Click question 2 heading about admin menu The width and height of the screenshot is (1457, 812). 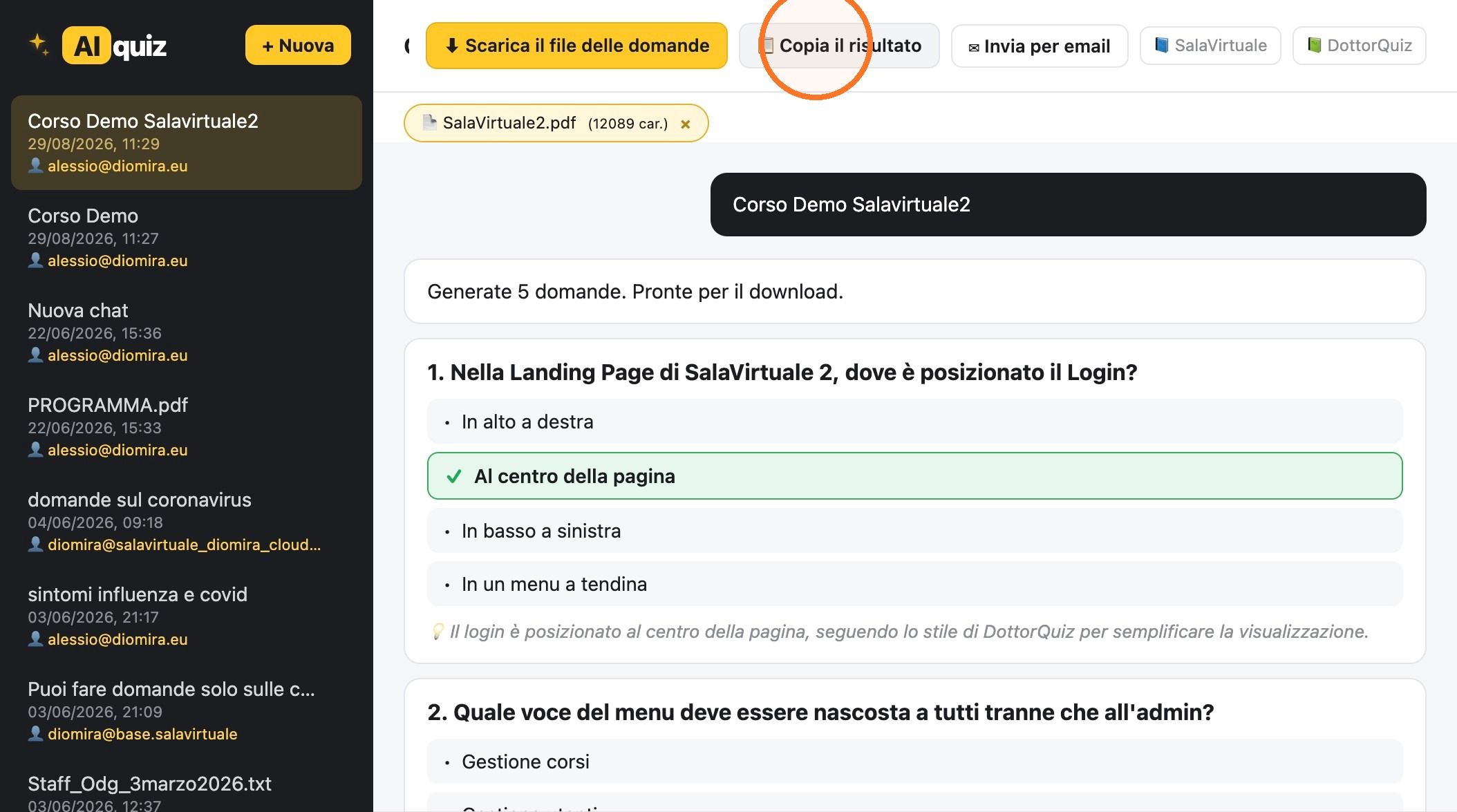pos(820,712)
